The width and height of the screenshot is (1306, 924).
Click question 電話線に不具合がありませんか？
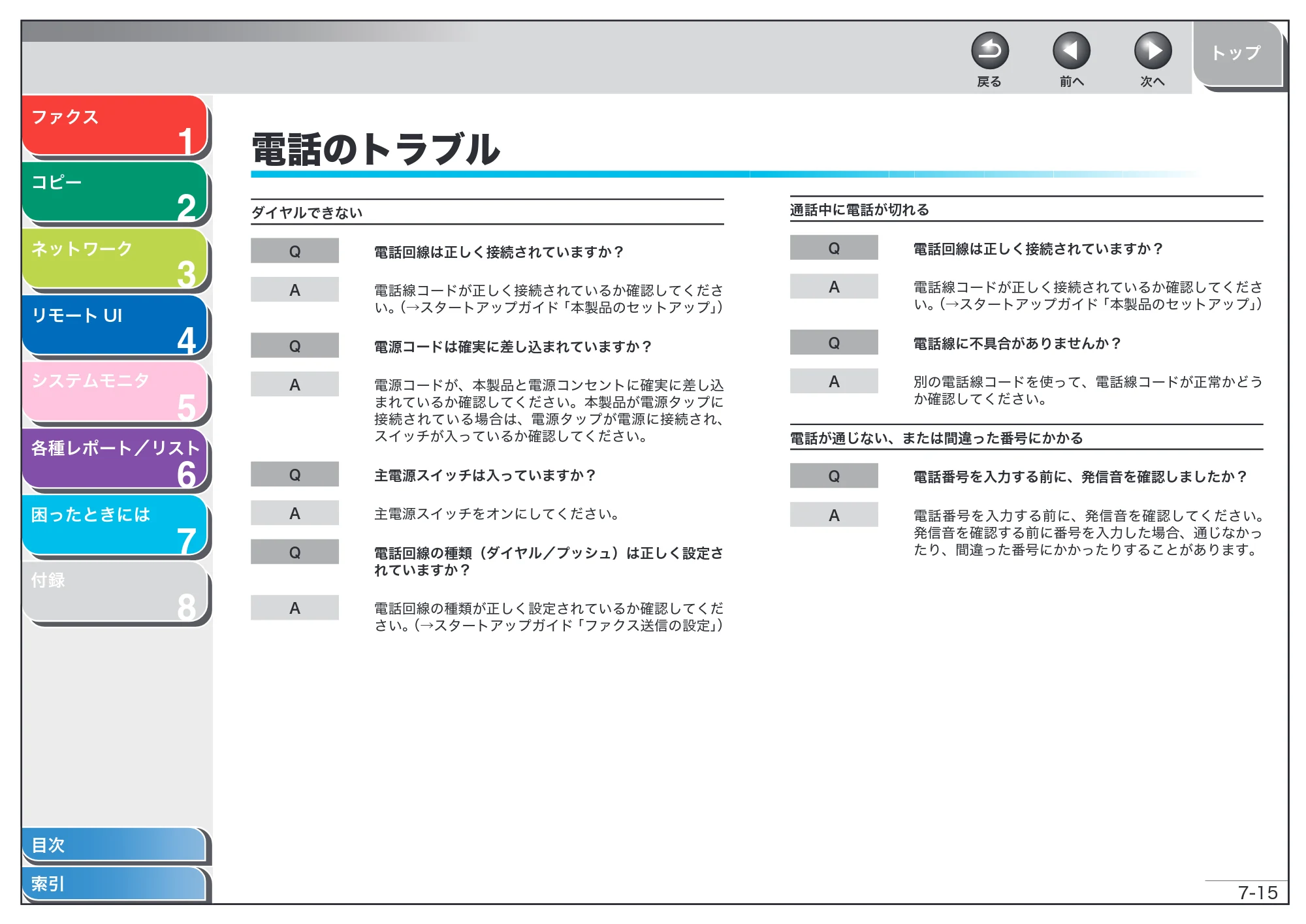[x=1017, y=343]
